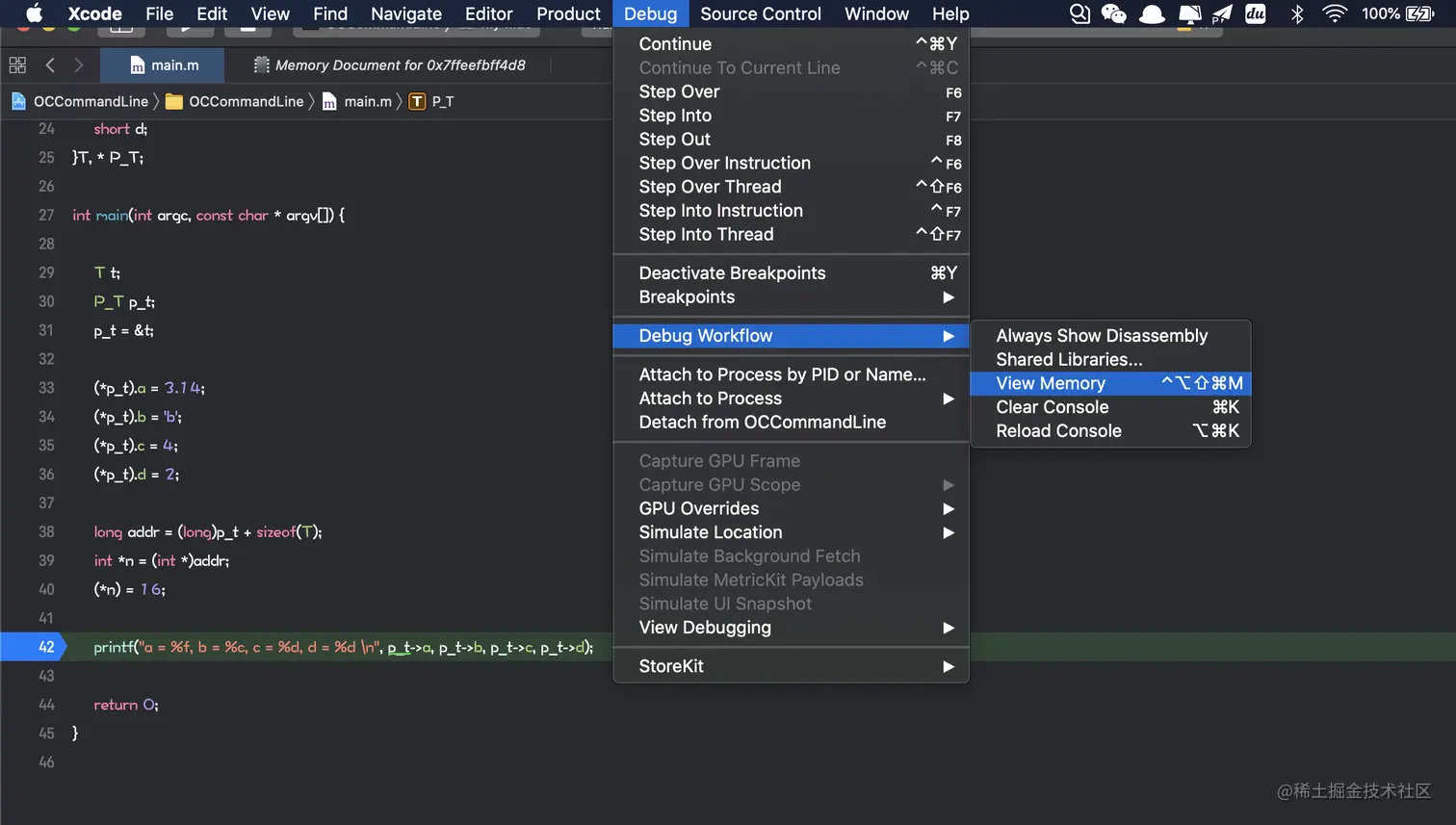Open the related items grid icon

(17, 65)
